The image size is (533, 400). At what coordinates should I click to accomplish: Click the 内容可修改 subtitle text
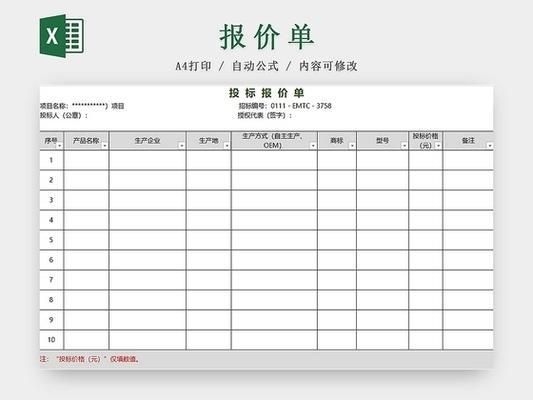coord(328,66)
